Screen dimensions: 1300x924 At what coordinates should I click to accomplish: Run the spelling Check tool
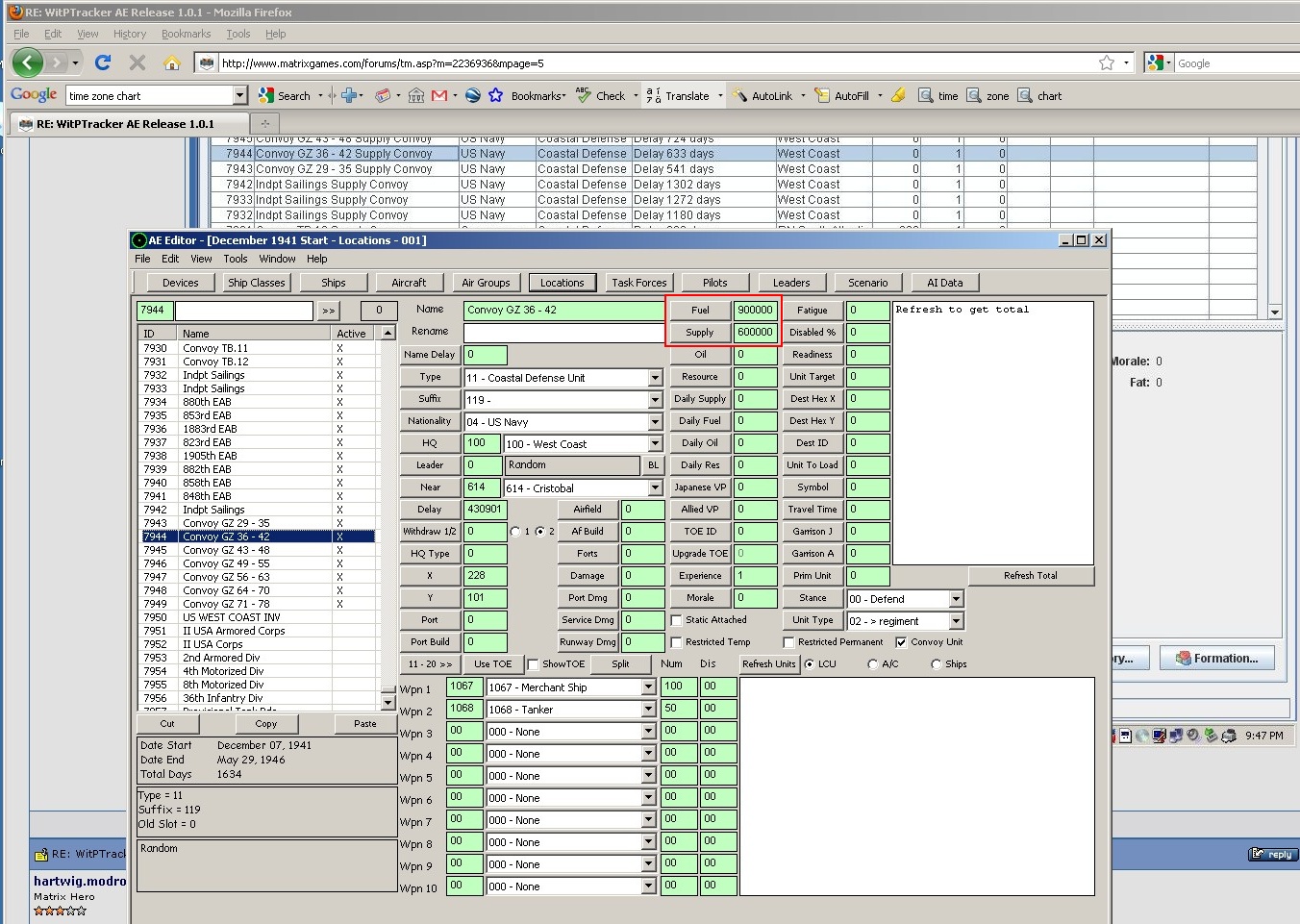601,96
